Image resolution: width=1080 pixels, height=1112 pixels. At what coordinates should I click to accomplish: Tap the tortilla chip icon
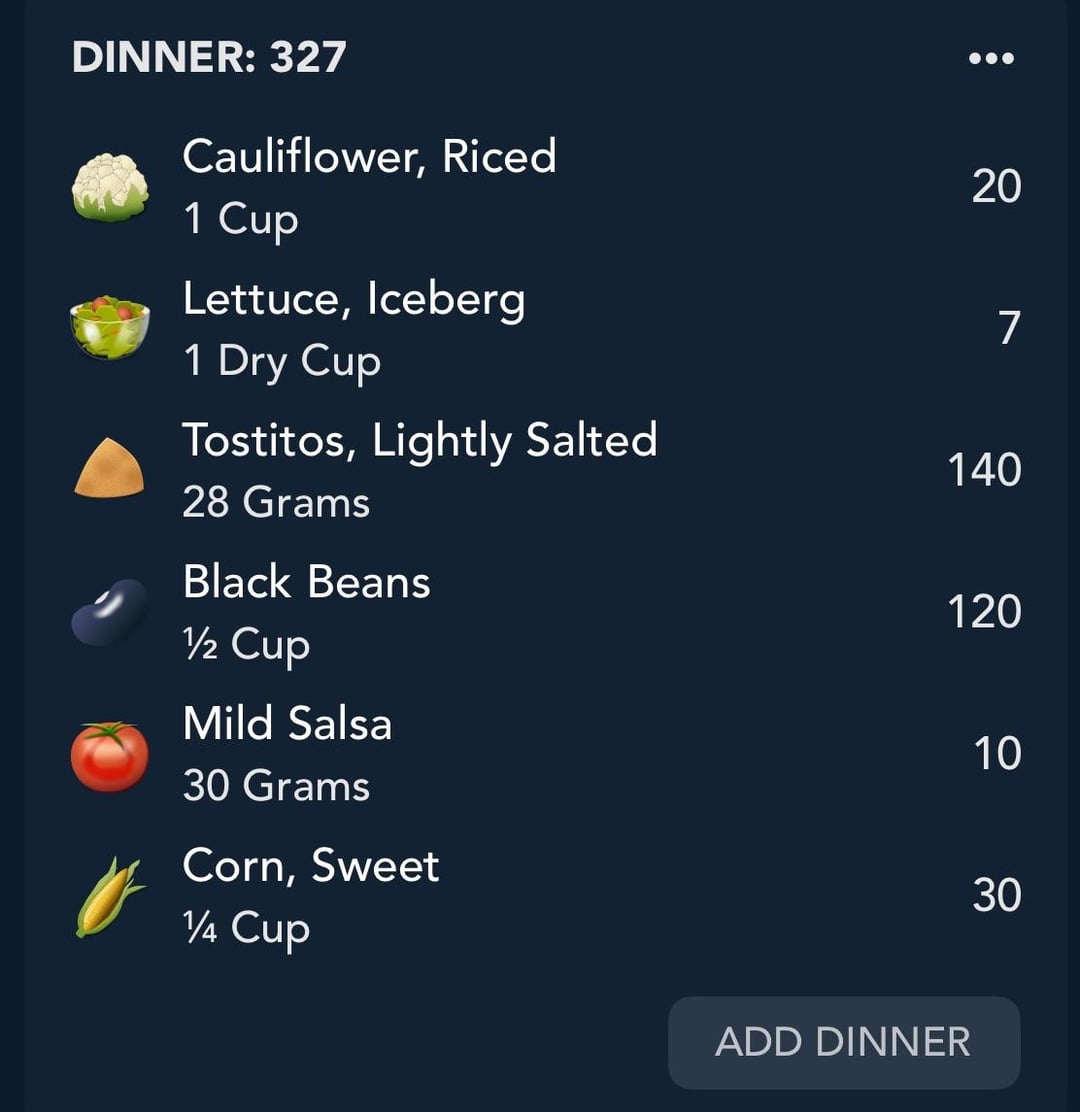pos(109,468)
